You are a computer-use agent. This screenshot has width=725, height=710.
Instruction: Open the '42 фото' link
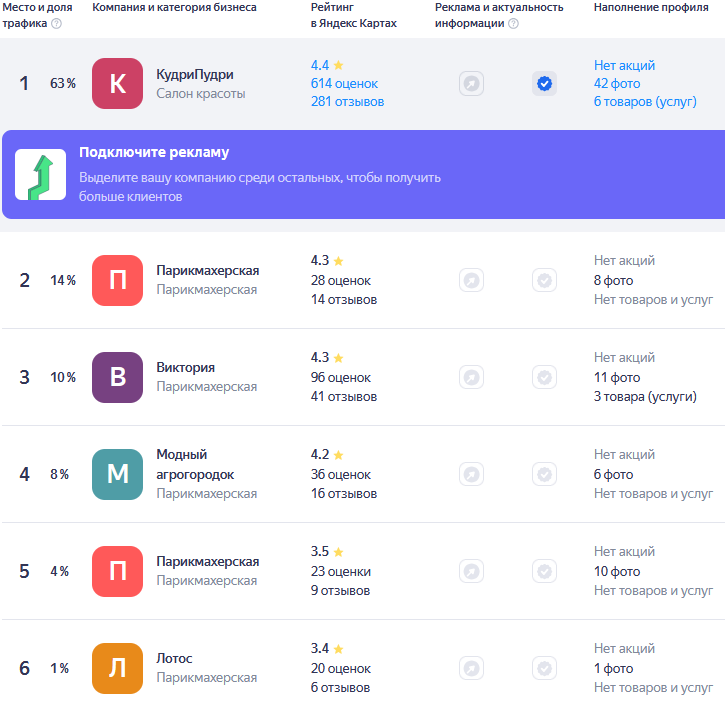pos(617,84)
